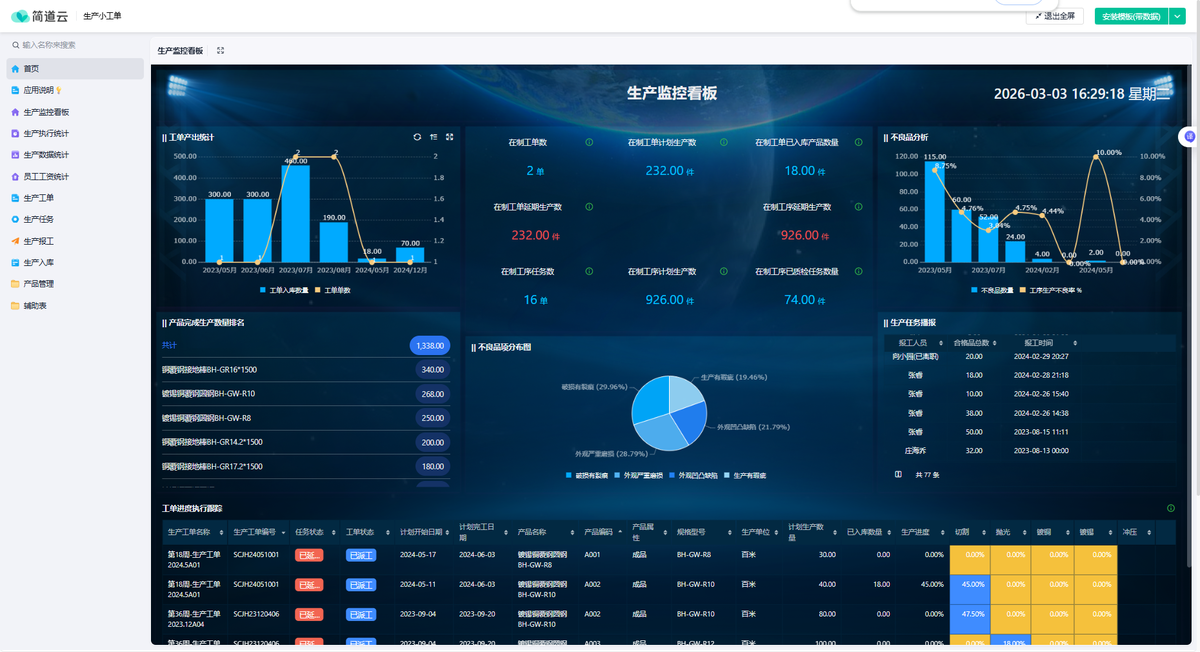Click the 2023/07月 bar labeled 460.00
The height and width of the screenshot is (652, 1200).
point(295,213)
